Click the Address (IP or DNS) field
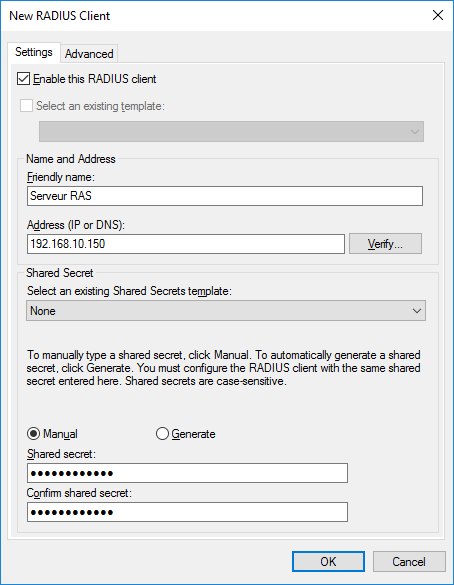The width and height of the screenshot is (454, 585). [x=186, y=244]
